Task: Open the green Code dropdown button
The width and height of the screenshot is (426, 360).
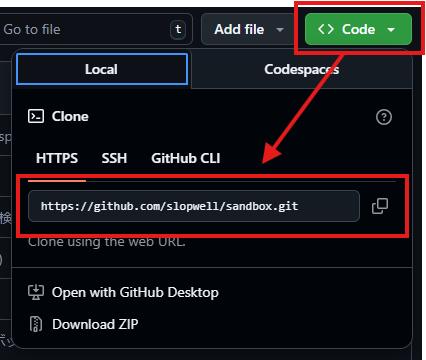Action: coord(358,29)
